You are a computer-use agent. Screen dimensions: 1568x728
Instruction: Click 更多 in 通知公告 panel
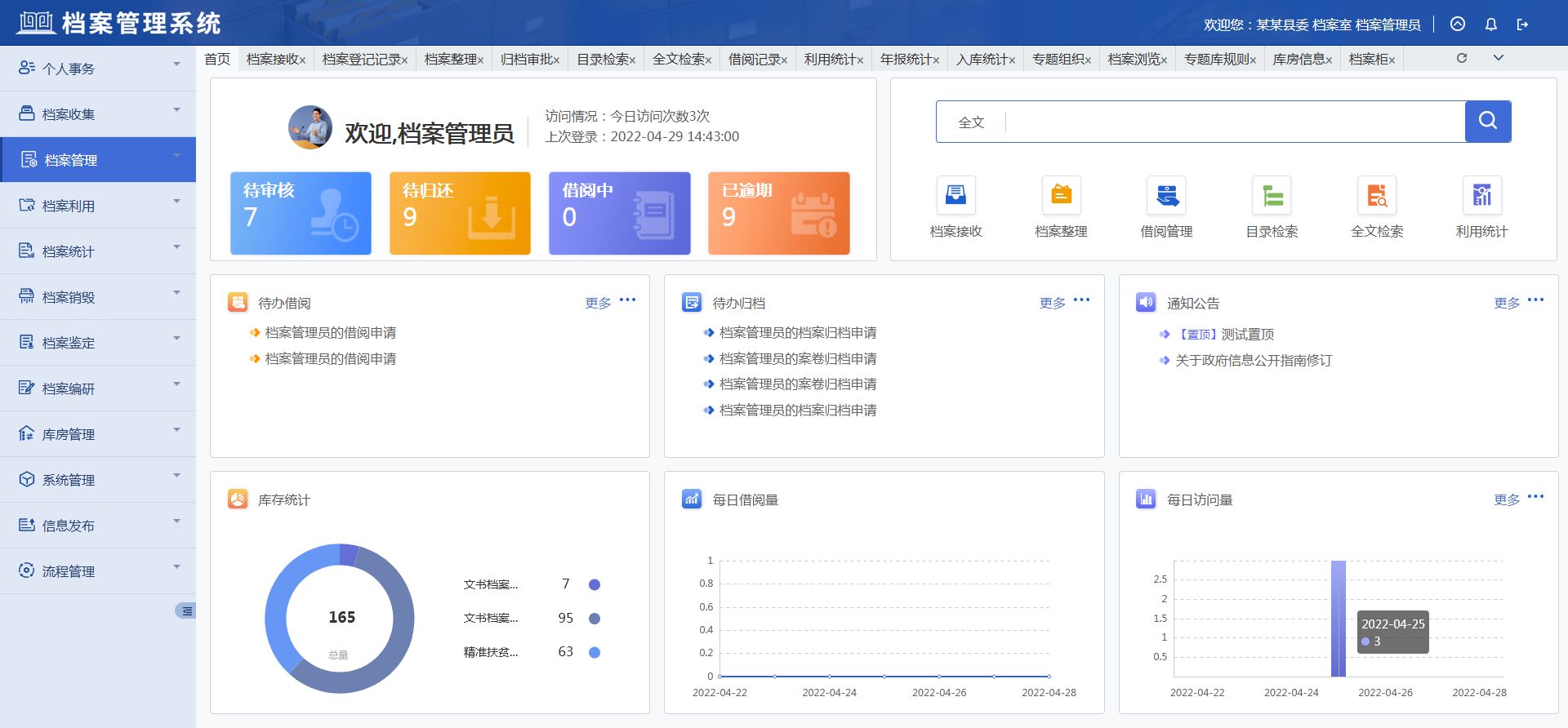[x=1507, y=303]
